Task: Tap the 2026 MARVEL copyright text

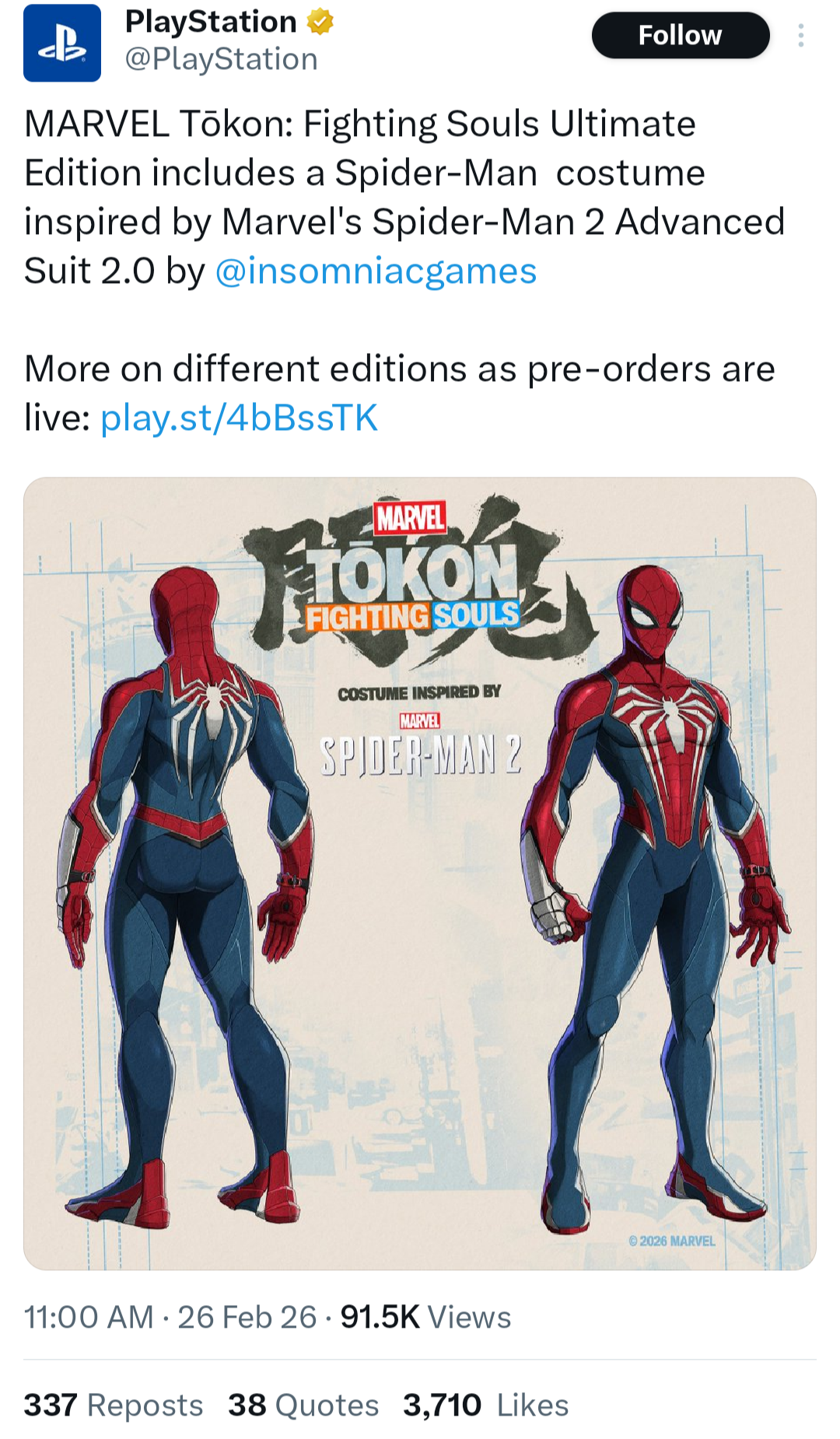Action: click(672, 1241)
